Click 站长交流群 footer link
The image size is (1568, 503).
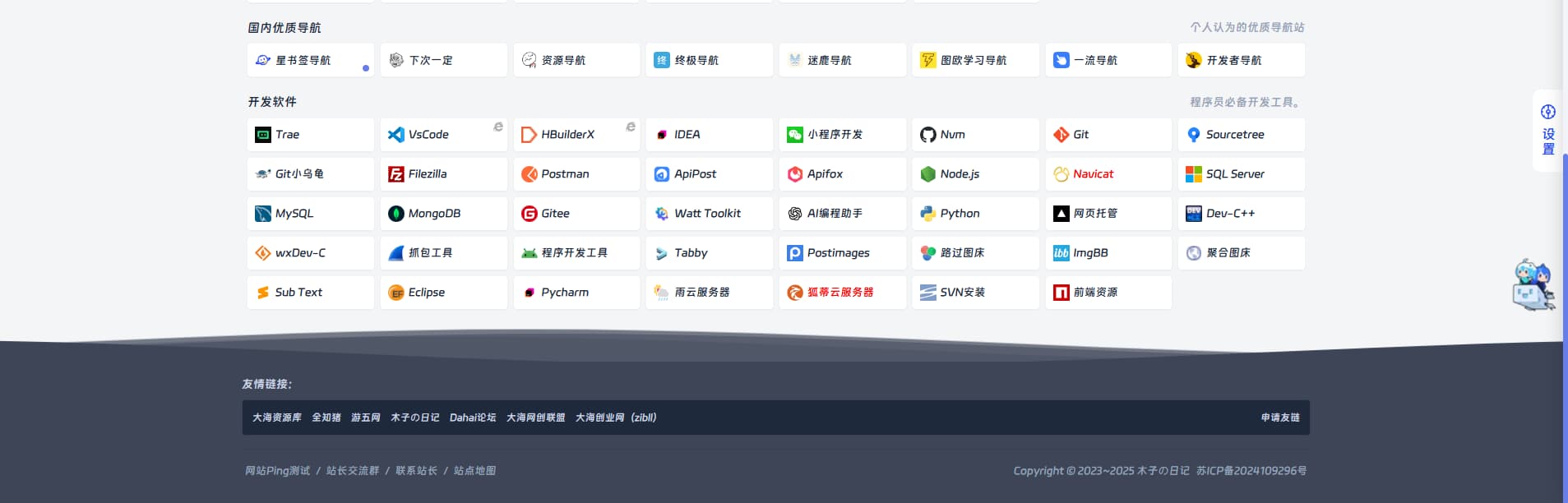click(x=353, y=471)
